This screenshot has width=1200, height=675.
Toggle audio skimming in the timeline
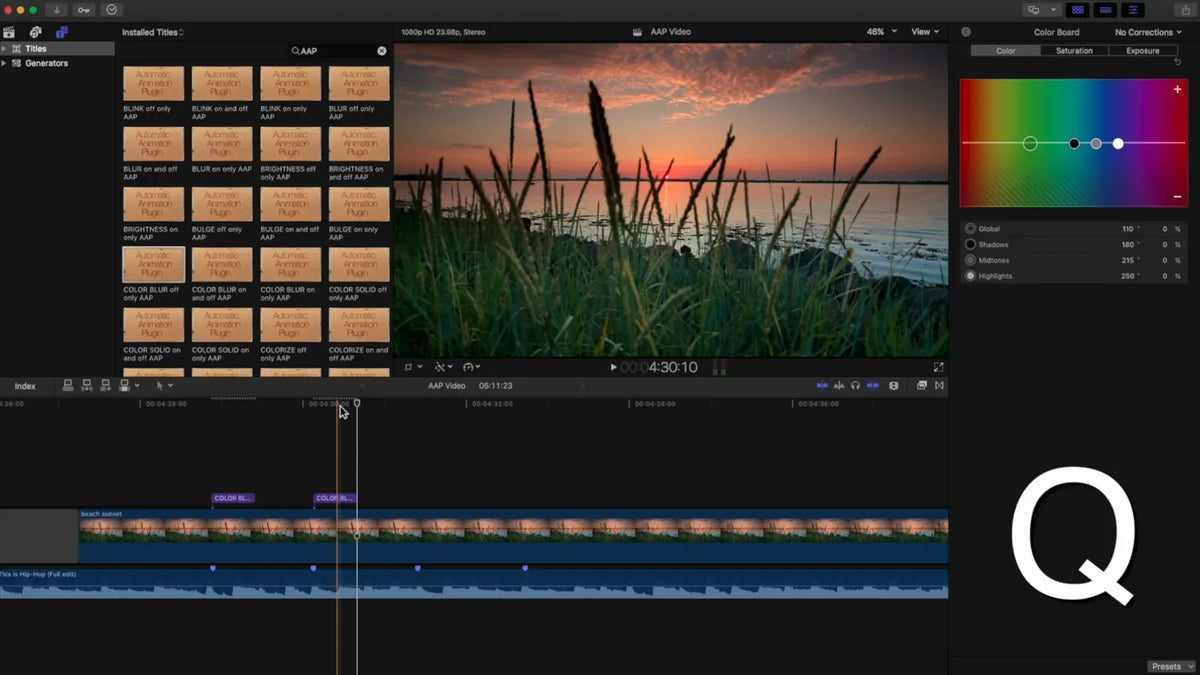click(x=839, y=385)
